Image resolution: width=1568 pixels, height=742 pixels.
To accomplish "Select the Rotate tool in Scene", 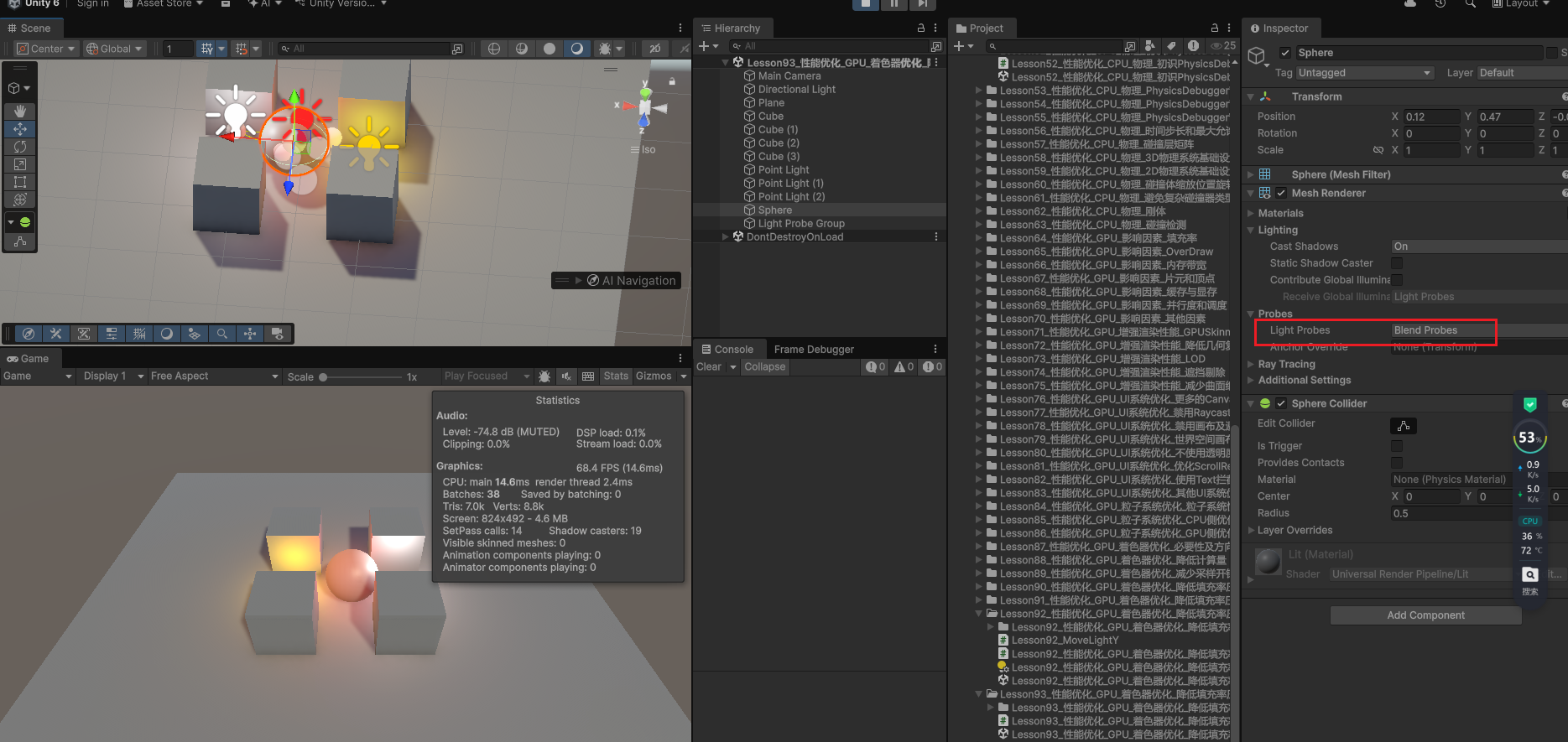I will tap(20, 147).
